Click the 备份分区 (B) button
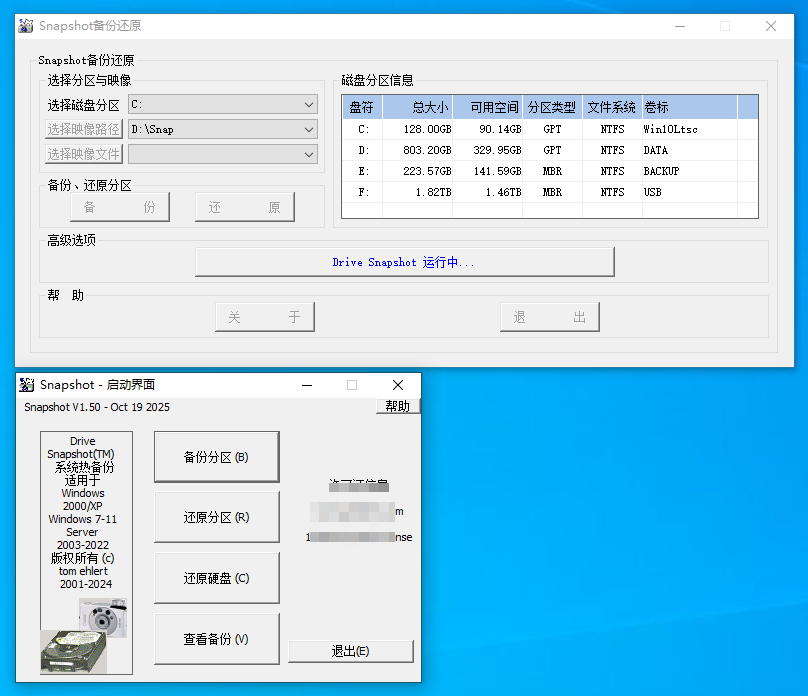This screenshot has width=808, height=696. [x=216, y=457]
